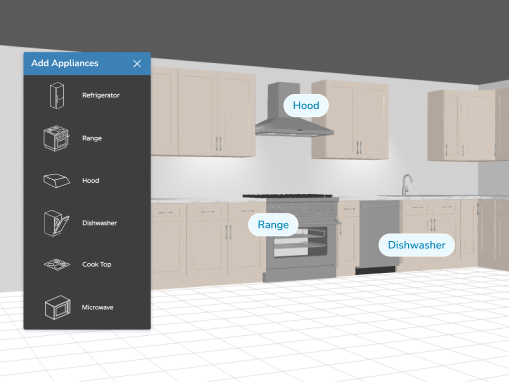
Task: Select the Cook Top appliance icon
Action: (x=57, y=265)
